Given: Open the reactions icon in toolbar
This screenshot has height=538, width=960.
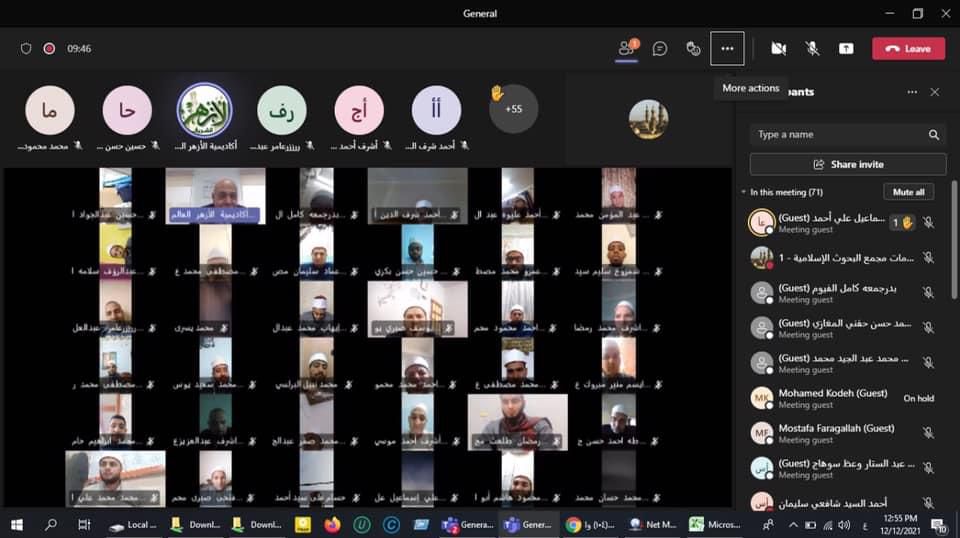Looking at the screenshot, I should (x=693, y=48).
